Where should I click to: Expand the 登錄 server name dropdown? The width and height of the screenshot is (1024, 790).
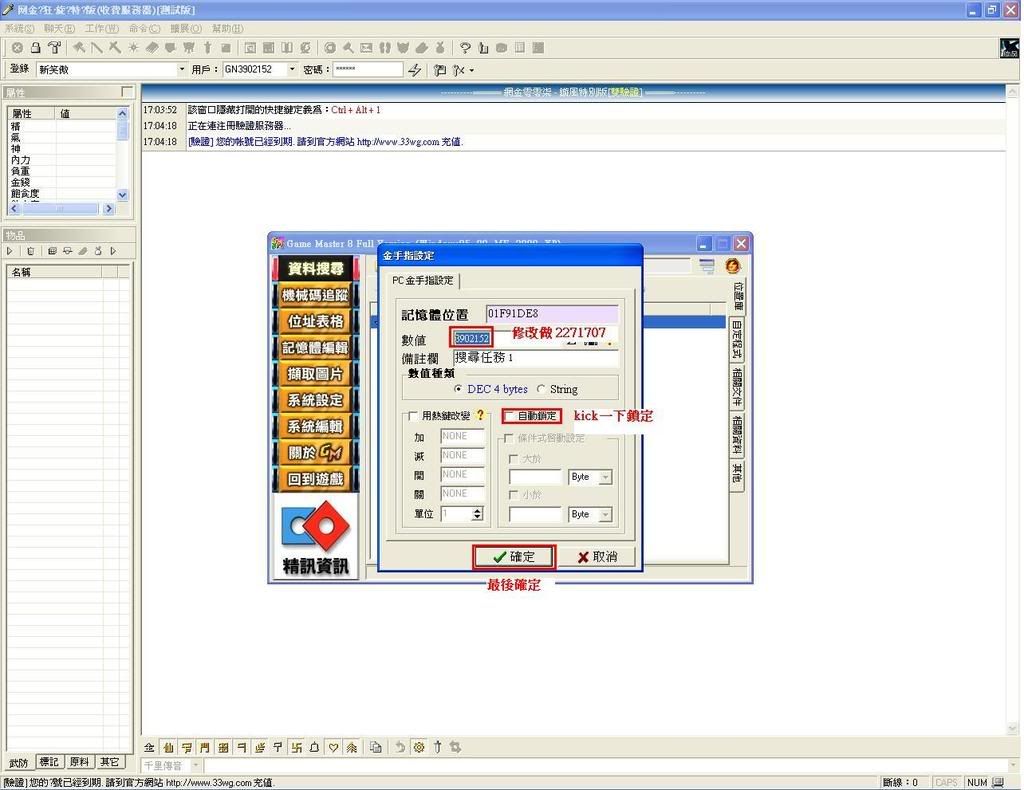(182, 70)
